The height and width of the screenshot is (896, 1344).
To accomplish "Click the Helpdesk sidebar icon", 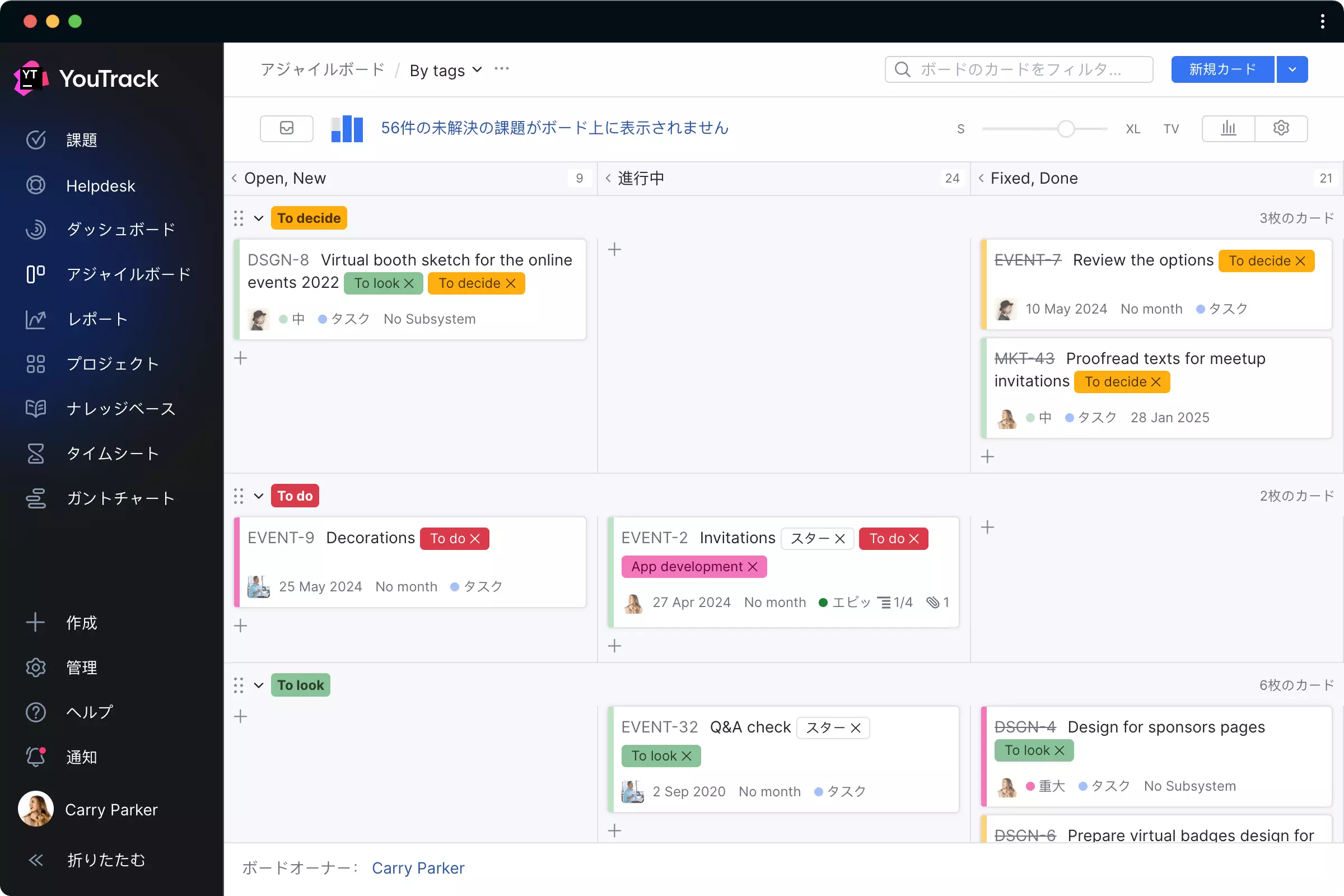I will pyautogui.click(x=35, y=185).
